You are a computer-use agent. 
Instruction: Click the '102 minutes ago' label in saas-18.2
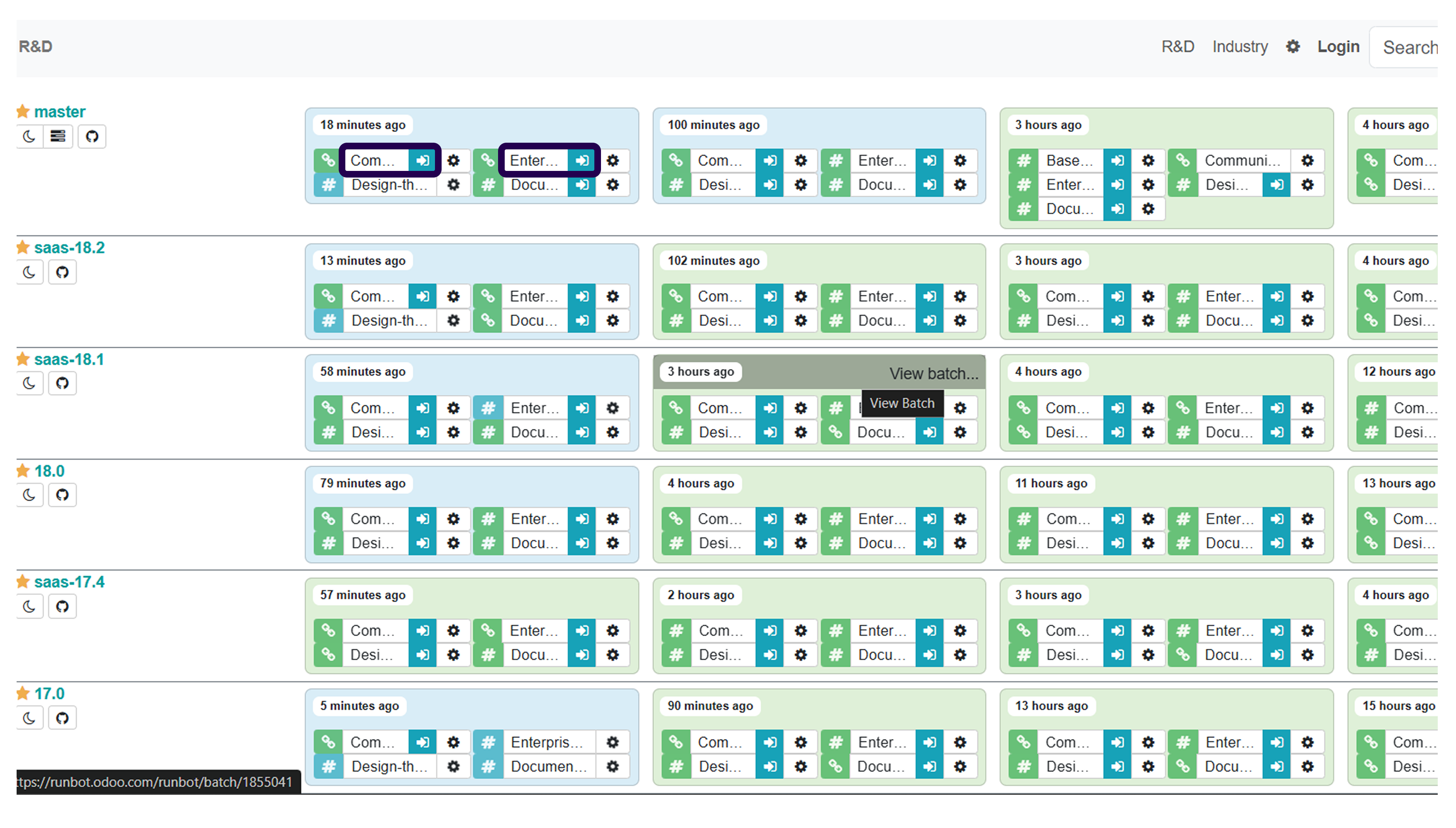(x=713, y=261)
